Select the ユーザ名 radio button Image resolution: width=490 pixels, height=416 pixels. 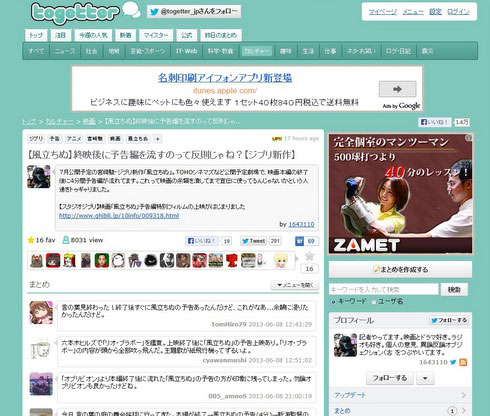click(x=374, y=302)
